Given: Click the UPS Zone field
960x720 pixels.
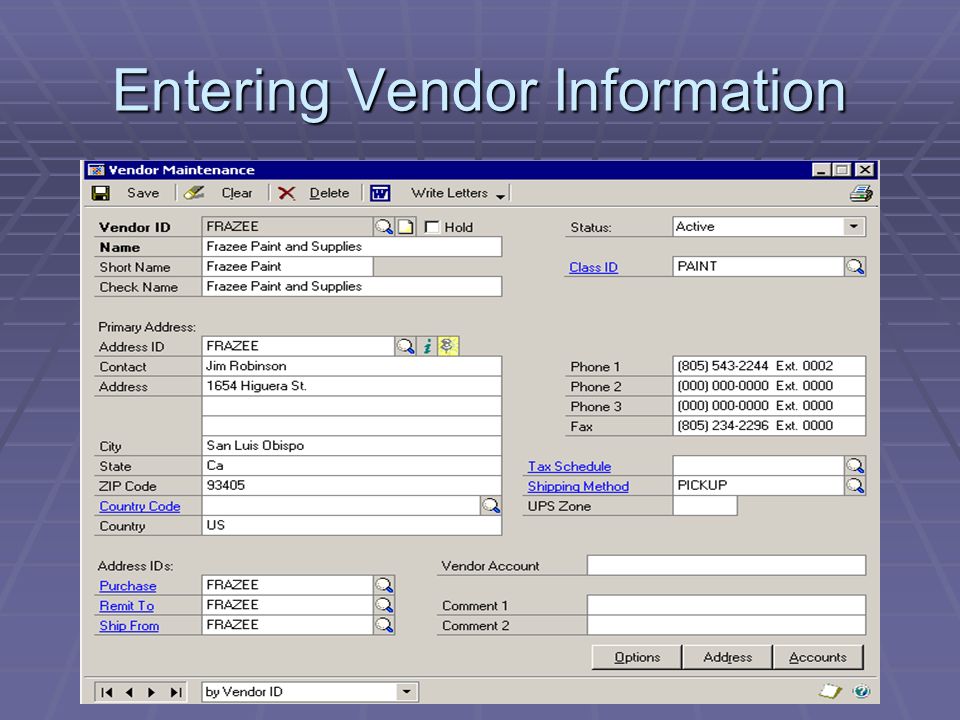Looking at the screenshot, I should [x=705, y=506].
